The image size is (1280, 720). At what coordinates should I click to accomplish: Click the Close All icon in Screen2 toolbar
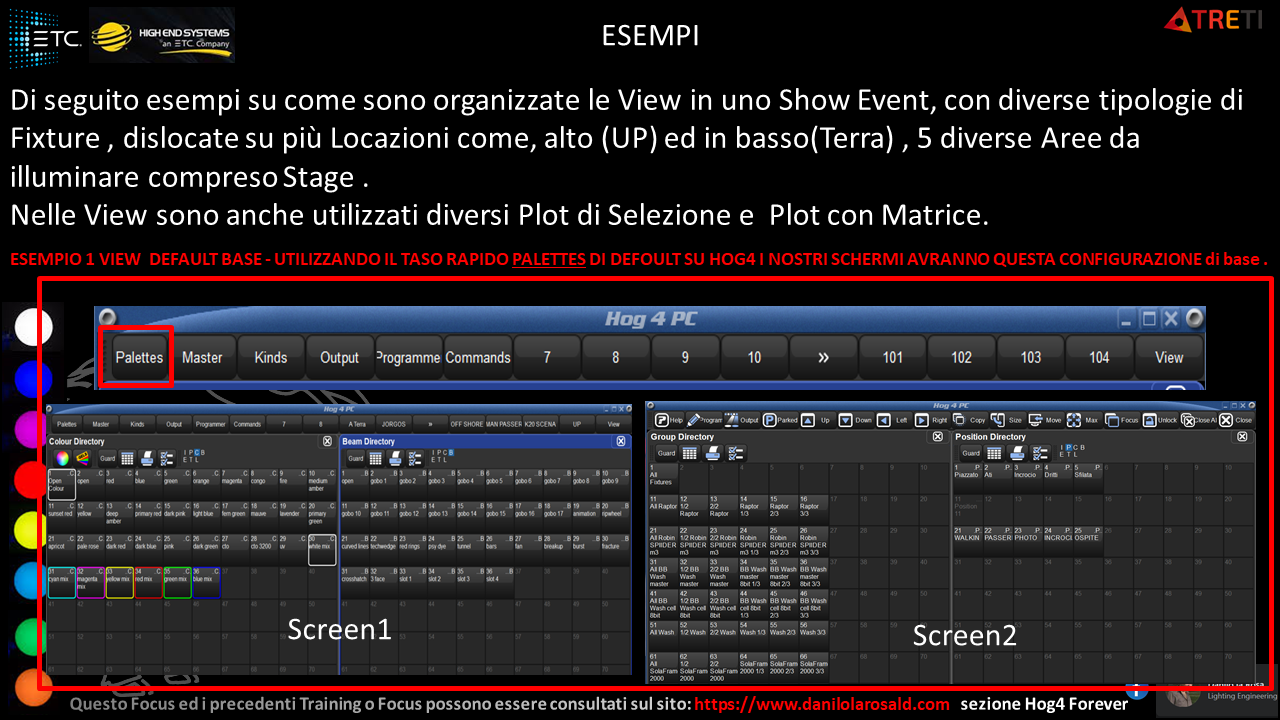(1188, 420)
